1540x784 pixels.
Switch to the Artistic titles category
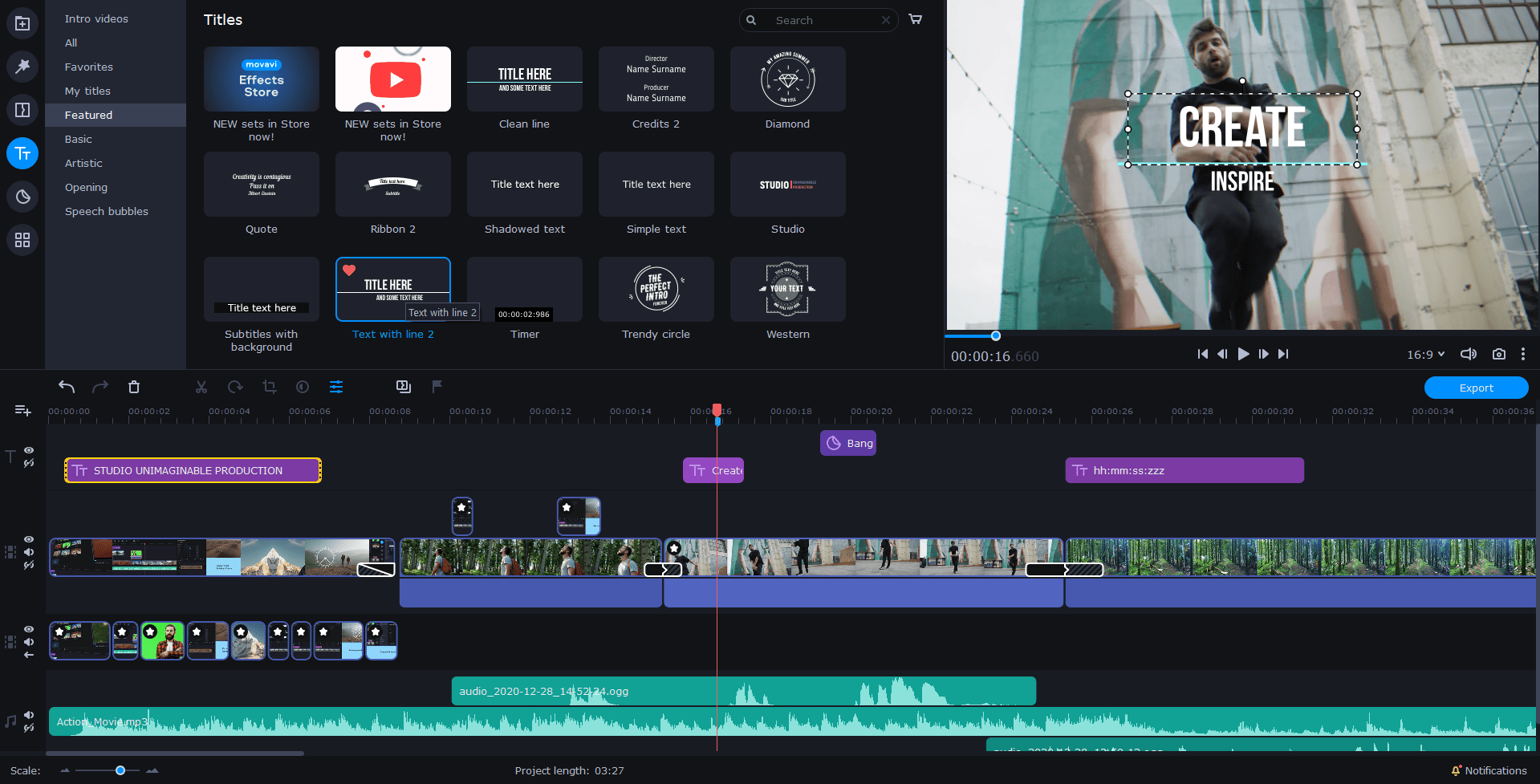83,163
